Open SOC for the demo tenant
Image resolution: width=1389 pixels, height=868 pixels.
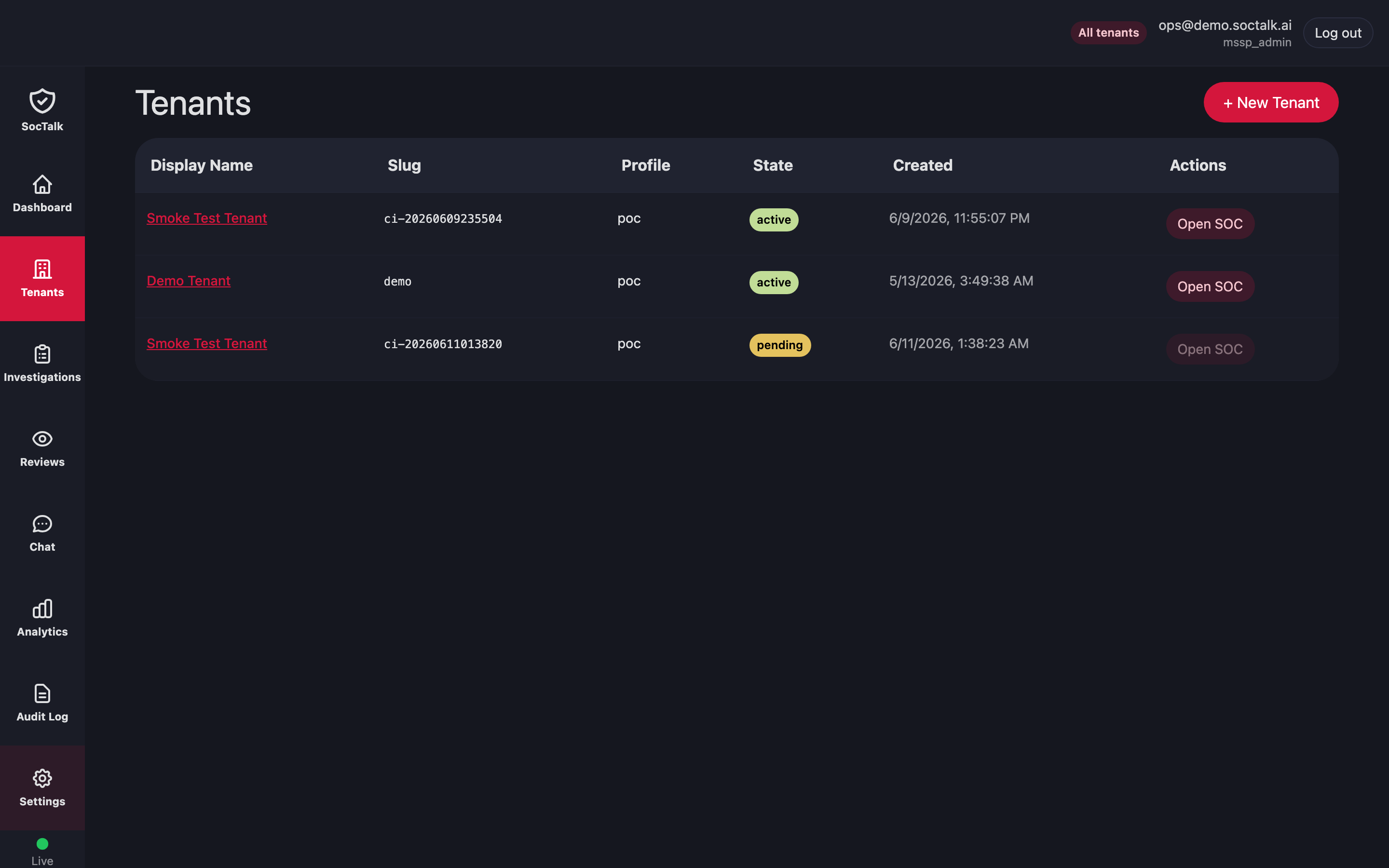pos(1210,286)
